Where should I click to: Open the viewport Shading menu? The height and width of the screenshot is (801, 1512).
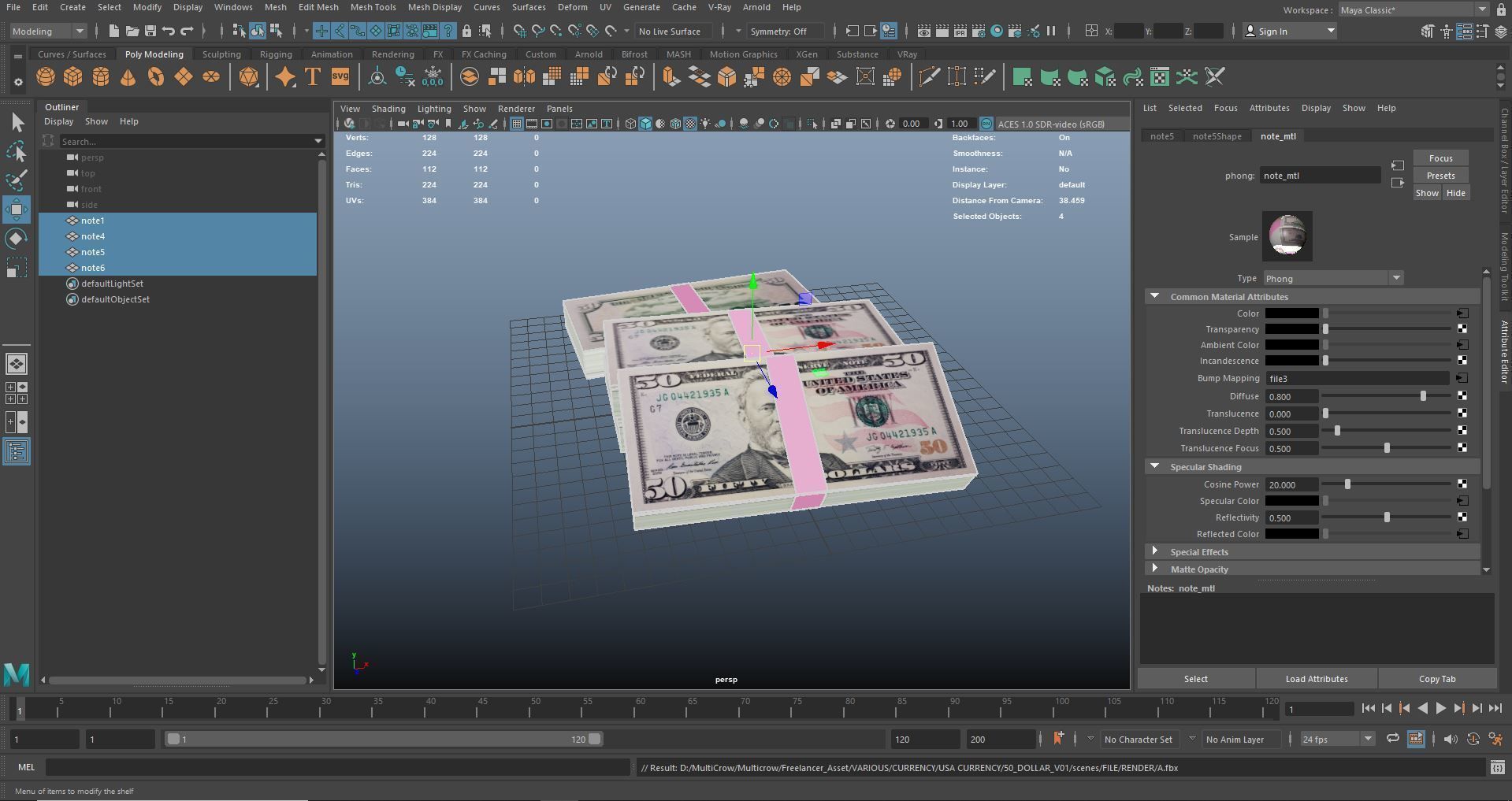point(388,109)
